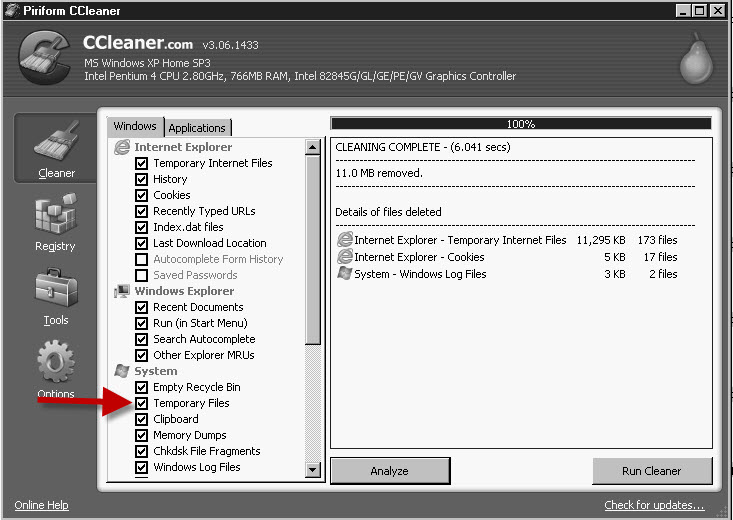
Task: Click Check for updates link
Action: click(654, 505)
